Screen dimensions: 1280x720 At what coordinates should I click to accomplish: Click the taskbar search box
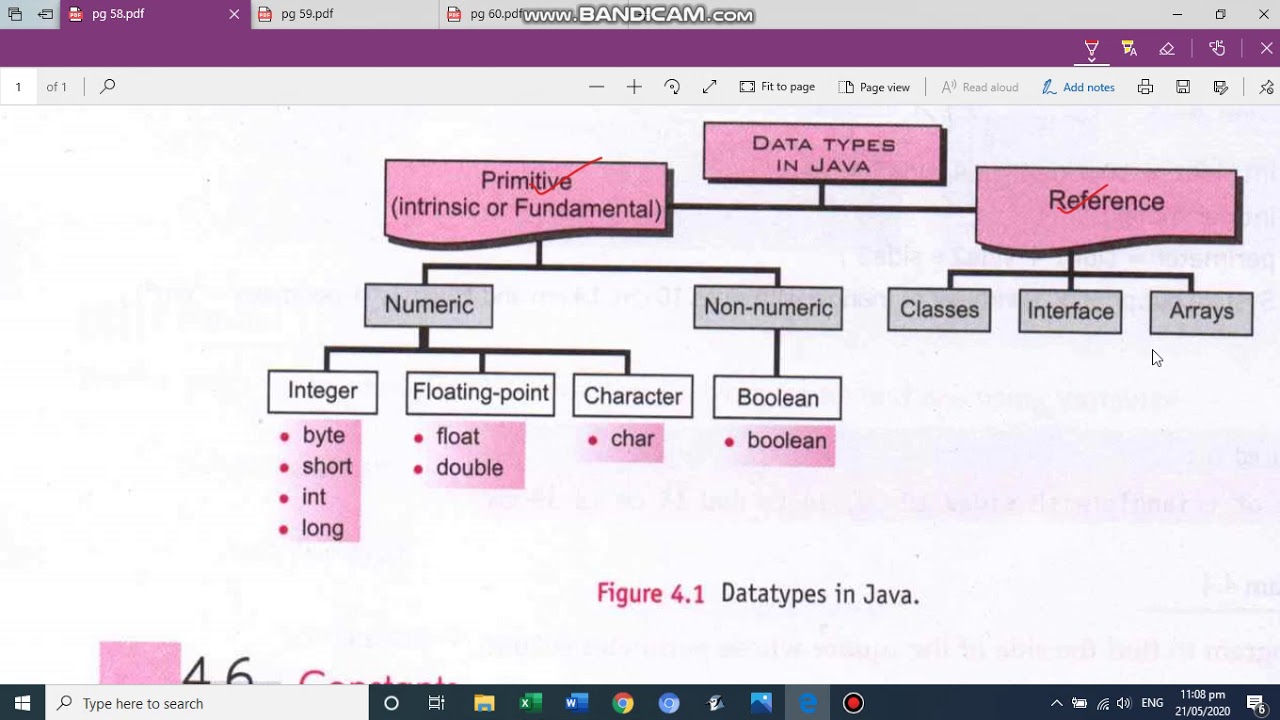coord(207,703)
